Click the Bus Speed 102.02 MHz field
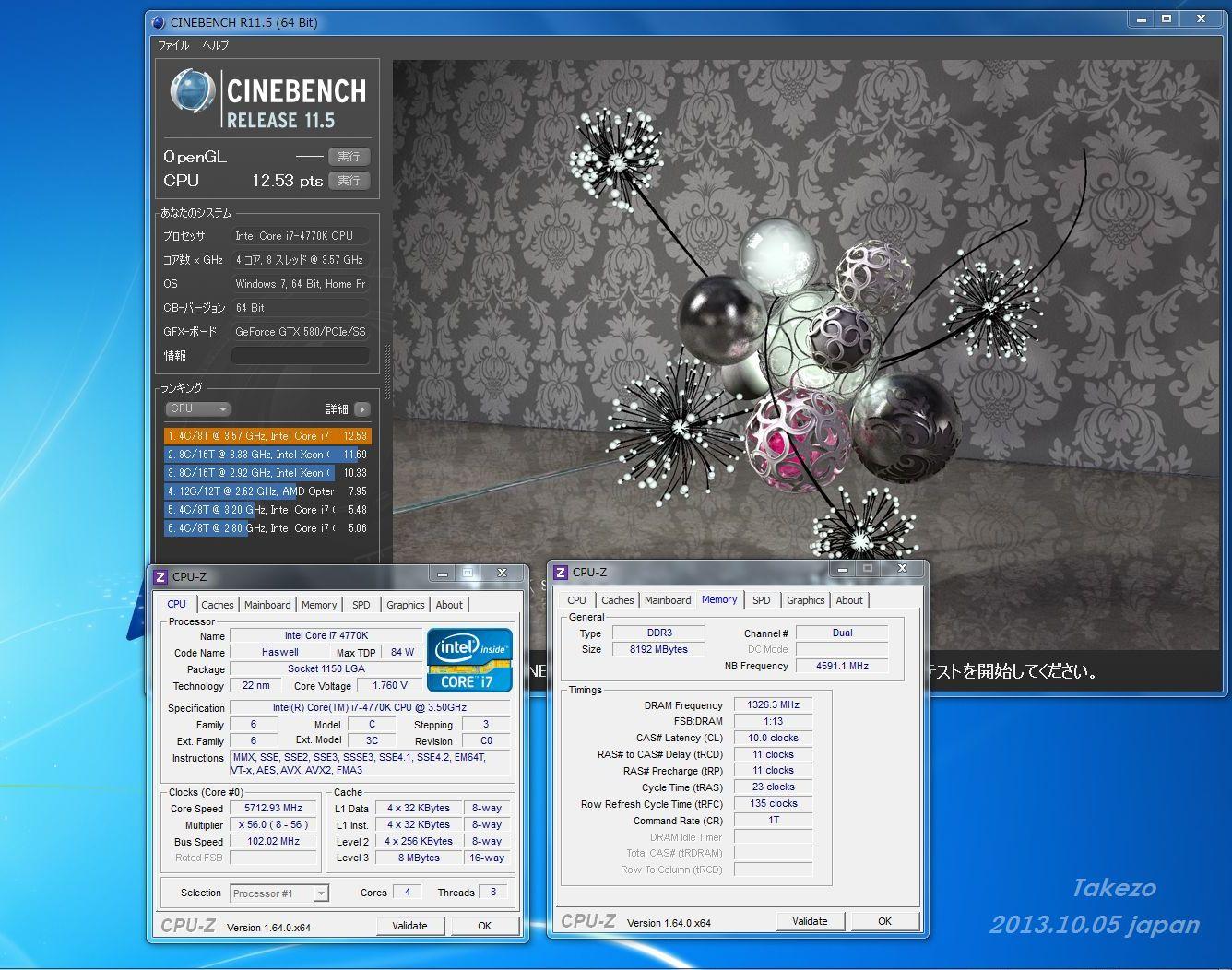Viewport: 1232px width, 970px height. pyautogui.click(x=273, y=842)
